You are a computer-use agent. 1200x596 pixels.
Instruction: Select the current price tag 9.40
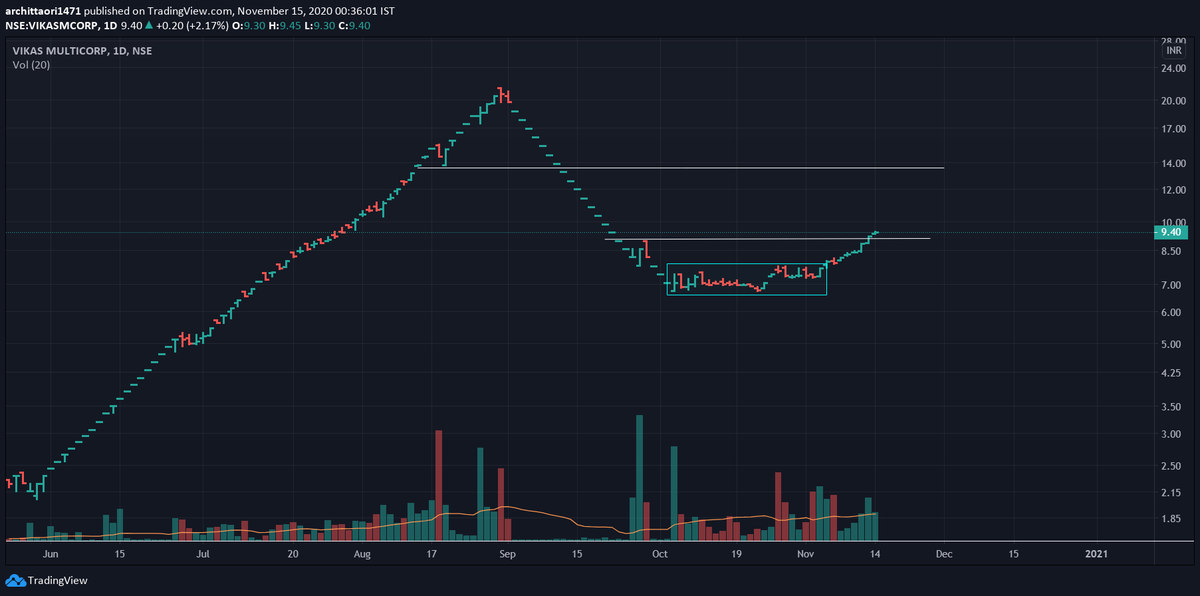pos(1171,232)
